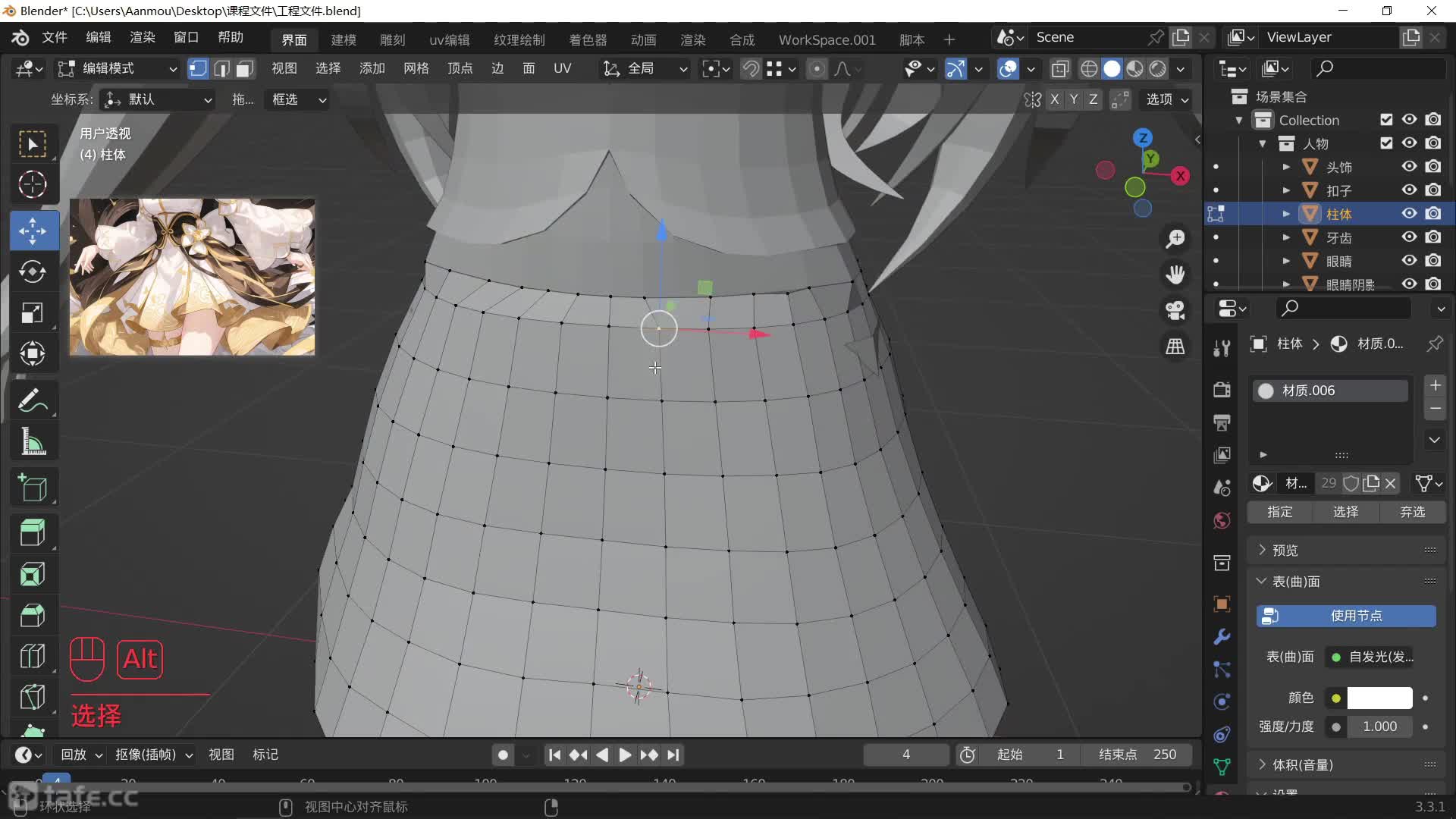The image size is (1456, 819).
Task: Toggle camera view icon
Action: pyautogui.click(x=1175, y=310)
